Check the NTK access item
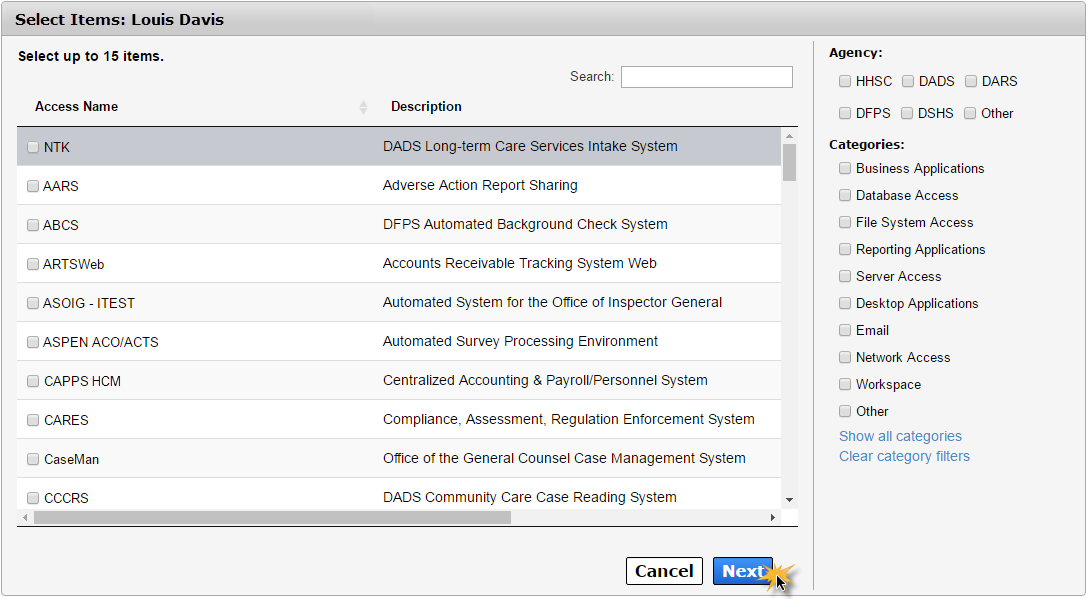Screen dimensions: 1089x599 pos(33,147)
